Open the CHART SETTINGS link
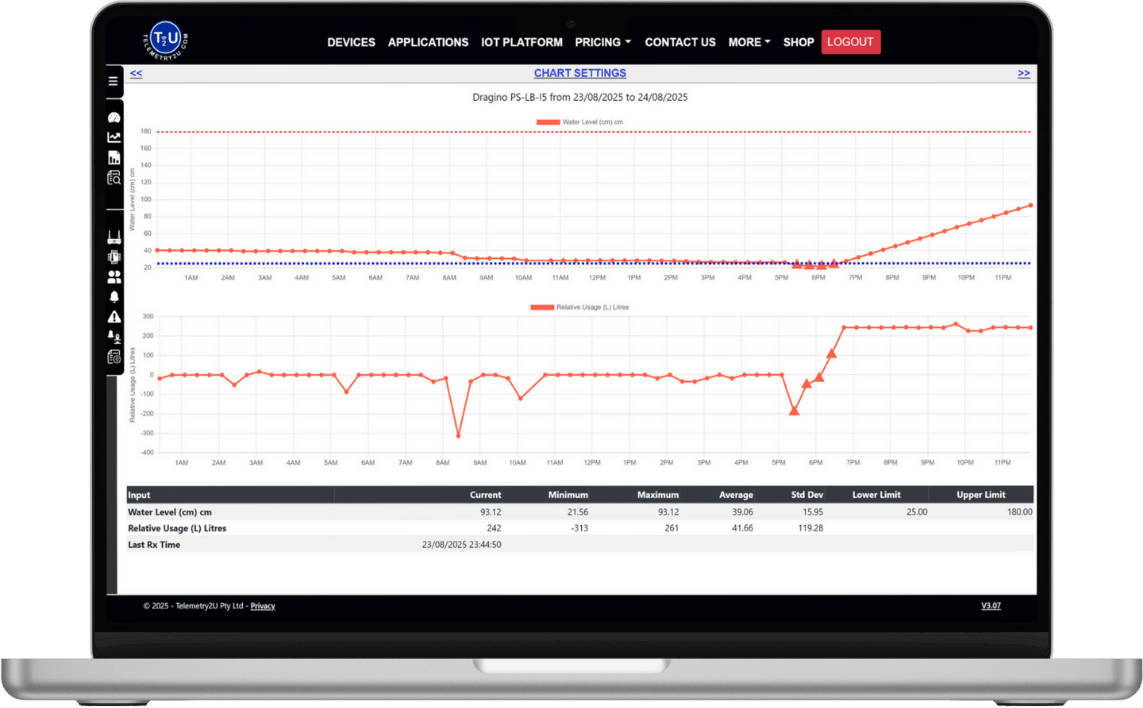 (x=580, y=73)
